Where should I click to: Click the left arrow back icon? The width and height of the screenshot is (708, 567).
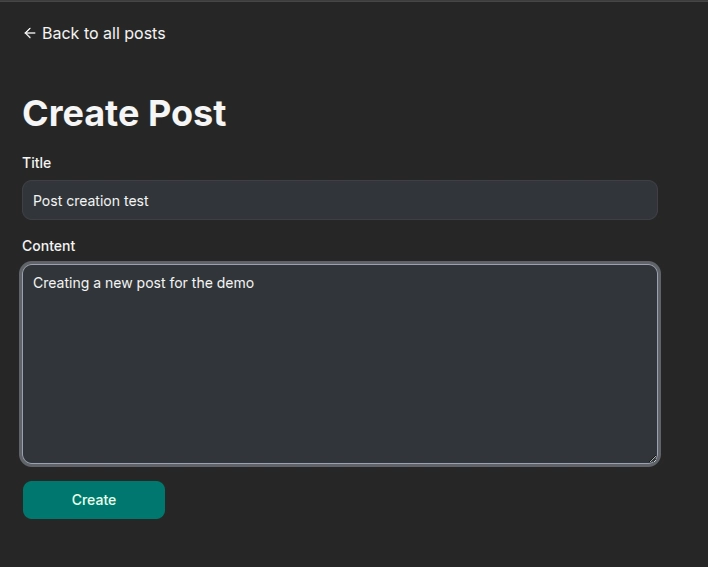[x=29, y=33]
